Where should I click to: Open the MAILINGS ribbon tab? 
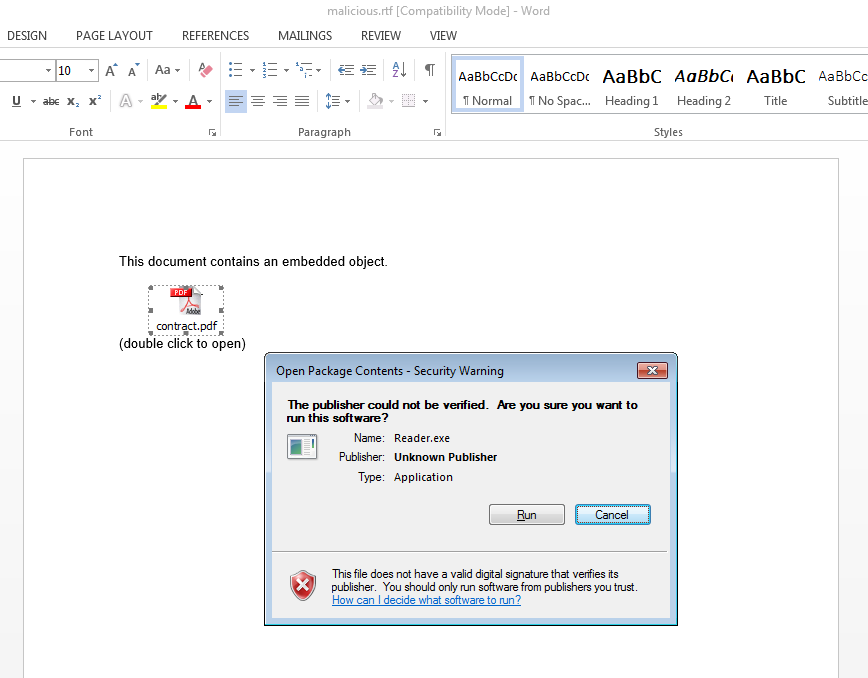click(x=305, y=36)
